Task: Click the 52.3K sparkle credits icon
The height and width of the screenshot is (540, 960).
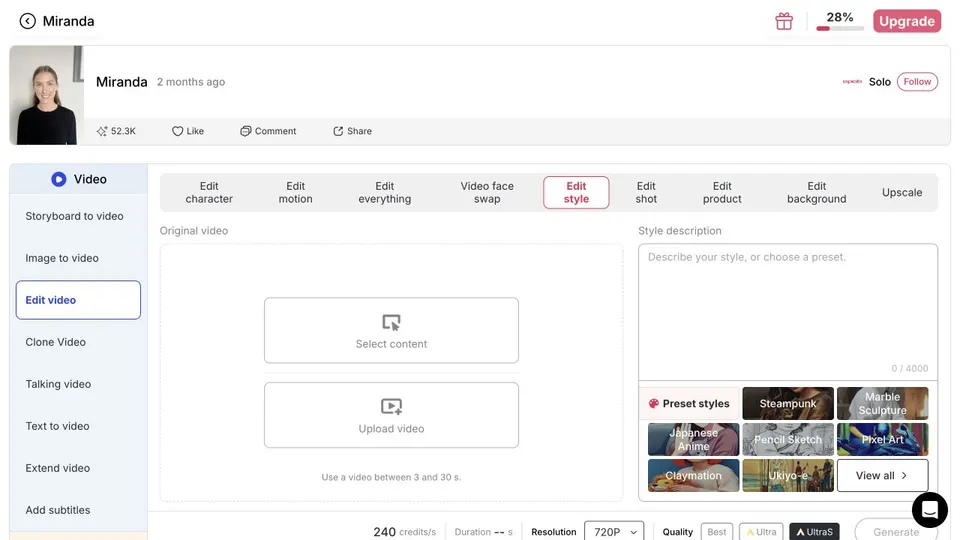Action: pos(102,131)
